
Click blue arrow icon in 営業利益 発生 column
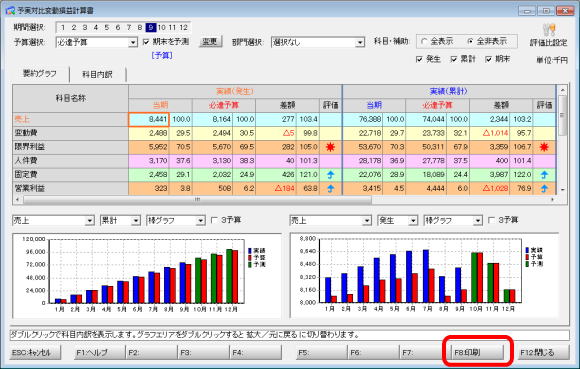coord(330,188)
